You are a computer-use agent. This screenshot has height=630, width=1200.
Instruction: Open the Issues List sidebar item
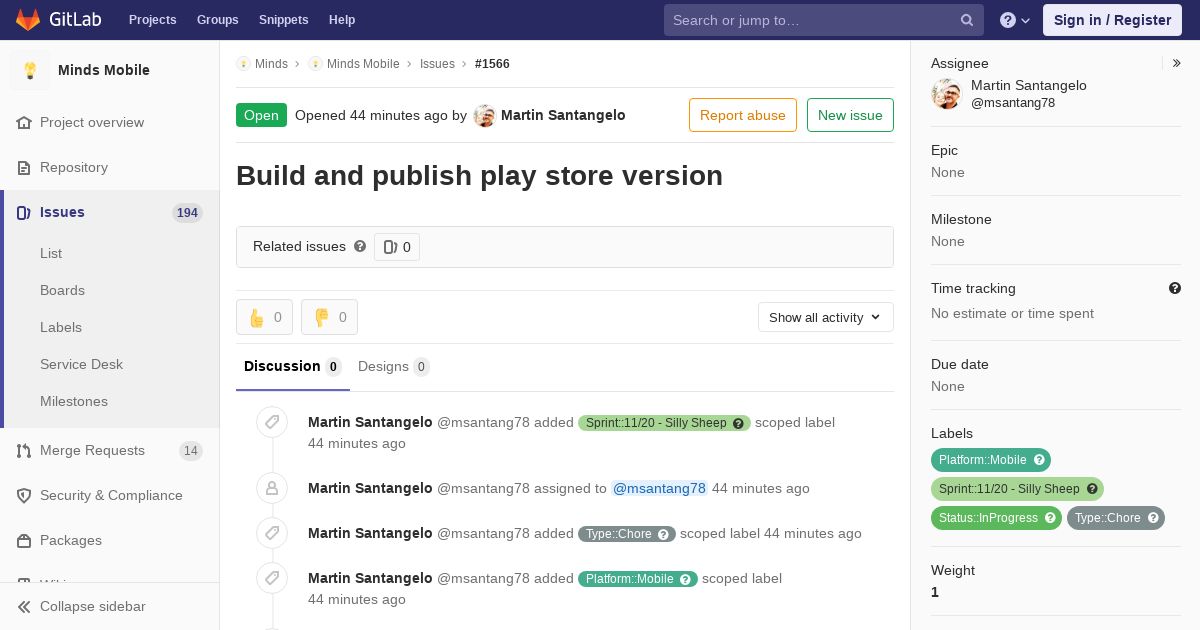[x=51, y=253]
